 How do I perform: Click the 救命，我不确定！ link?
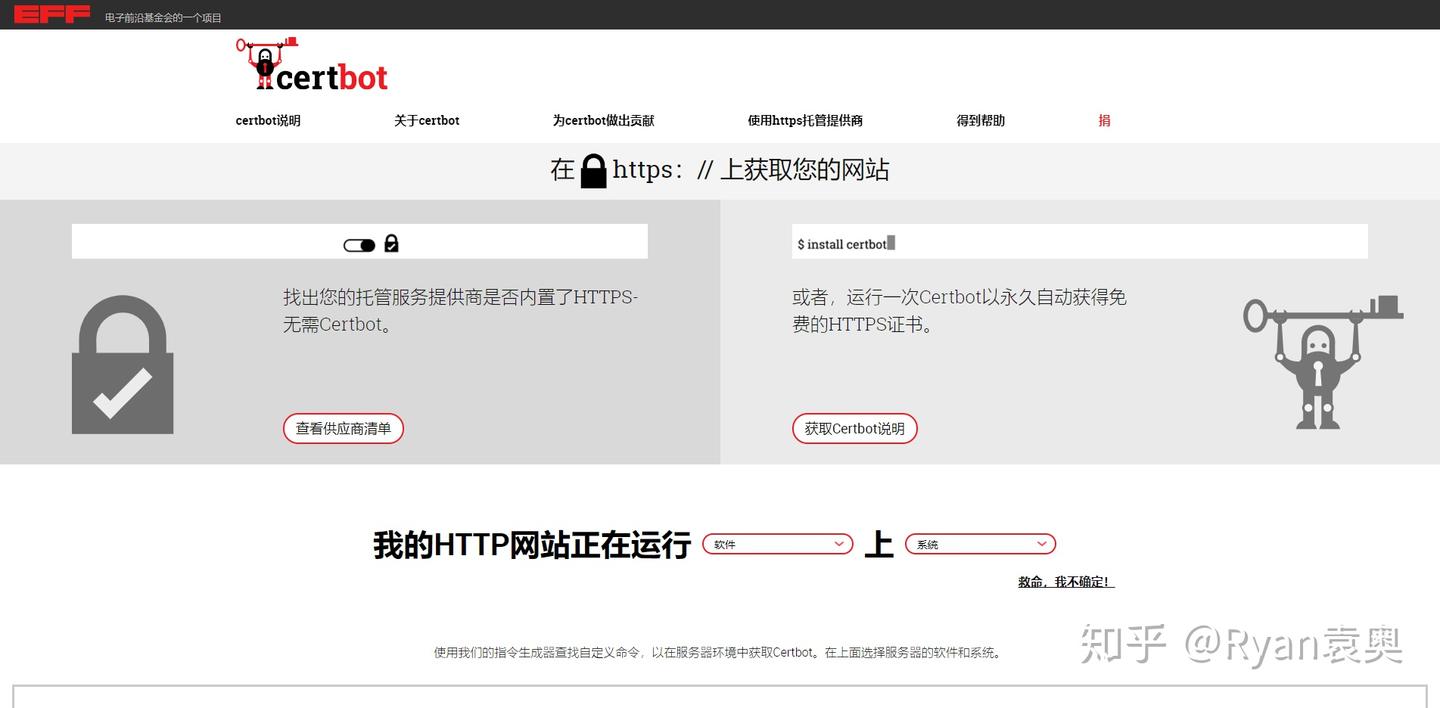coord(1065,580)
